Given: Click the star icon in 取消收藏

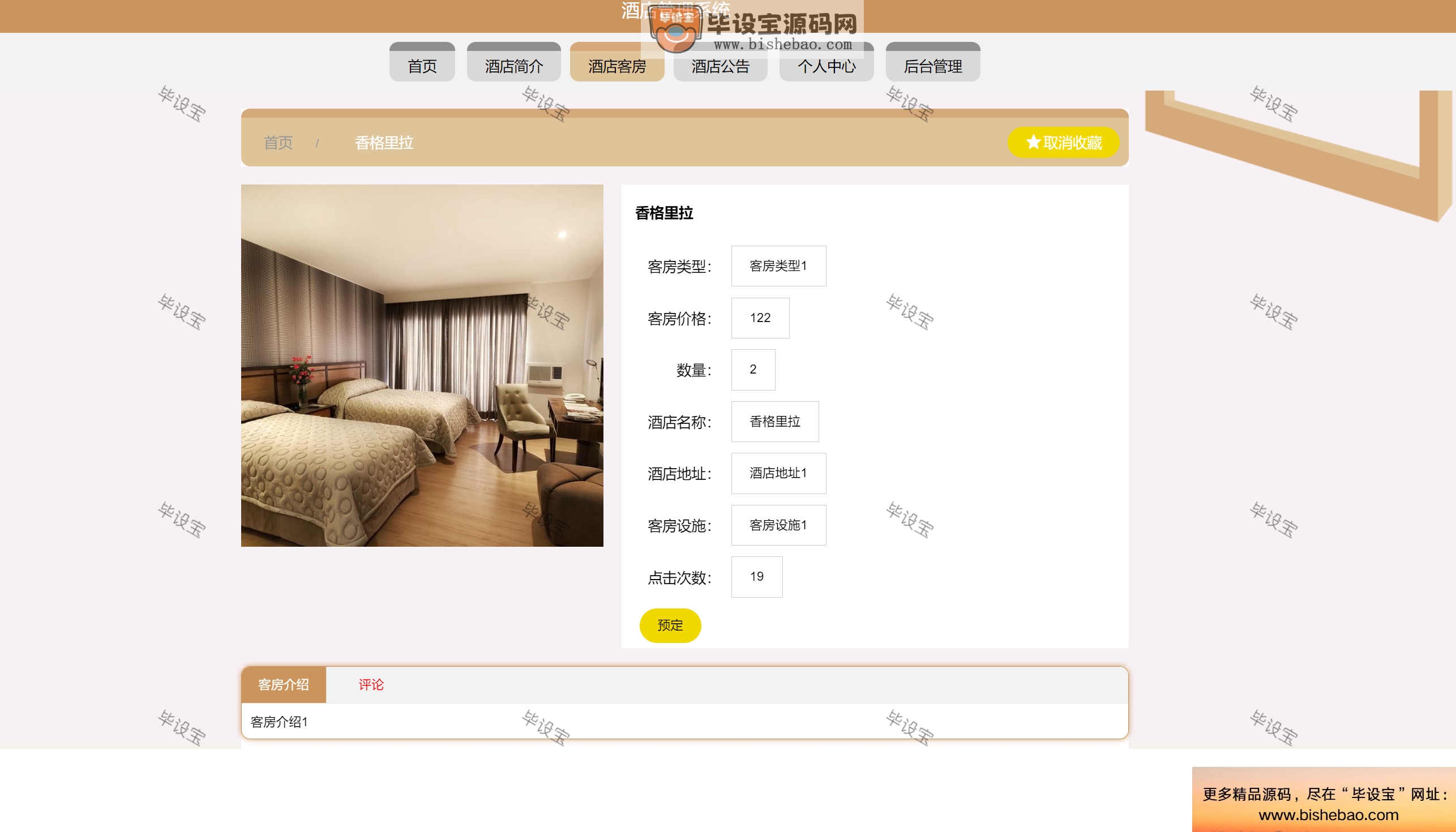Looking at the screenshot, I should (x=1033, y=141).
